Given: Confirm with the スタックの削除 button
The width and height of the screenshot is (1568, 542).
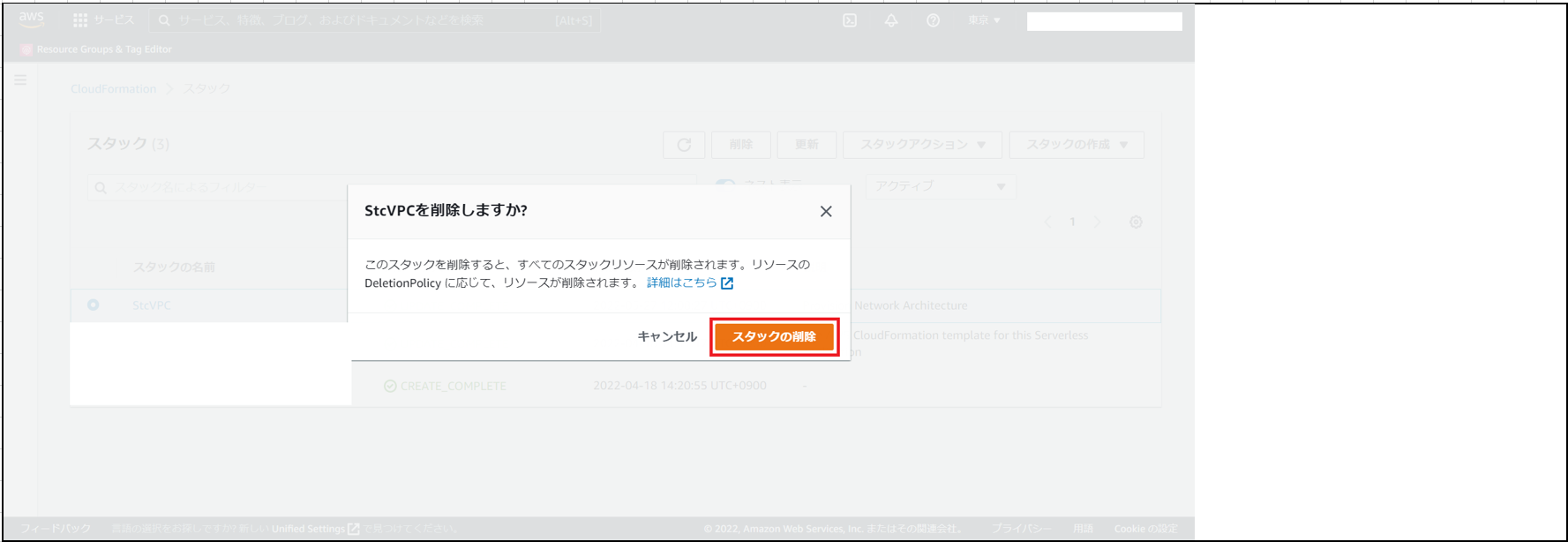Looking at the screenshot, I should [774, 336].
